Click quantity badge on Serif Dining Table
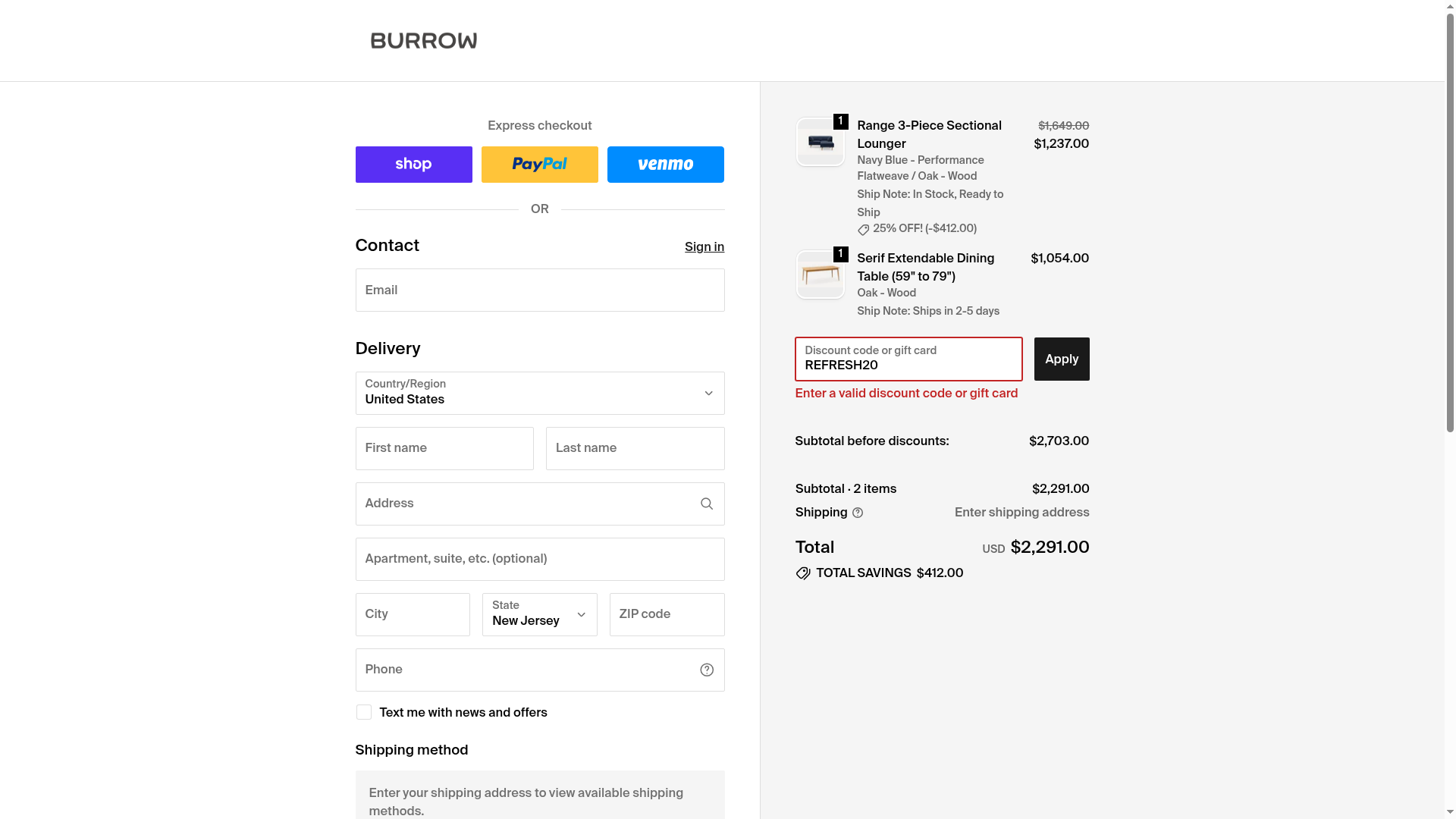Viewport: 1456px width, 819px height. (841, 254)
